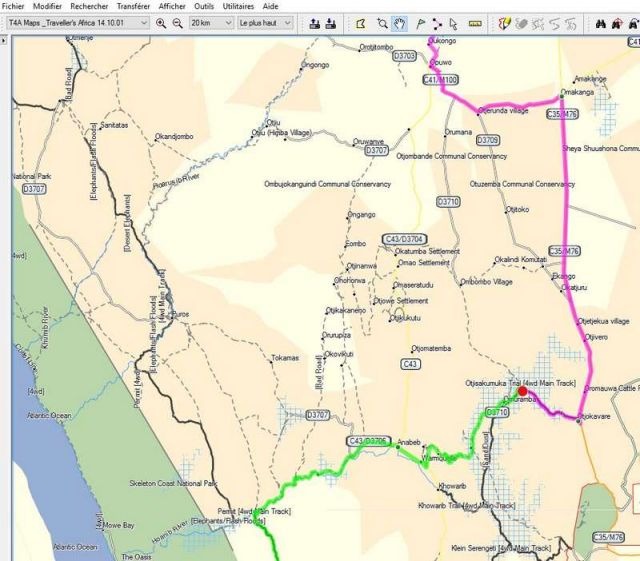Open the Aide menu
Screen dimensions: 640x561
[x=270, y=6]
